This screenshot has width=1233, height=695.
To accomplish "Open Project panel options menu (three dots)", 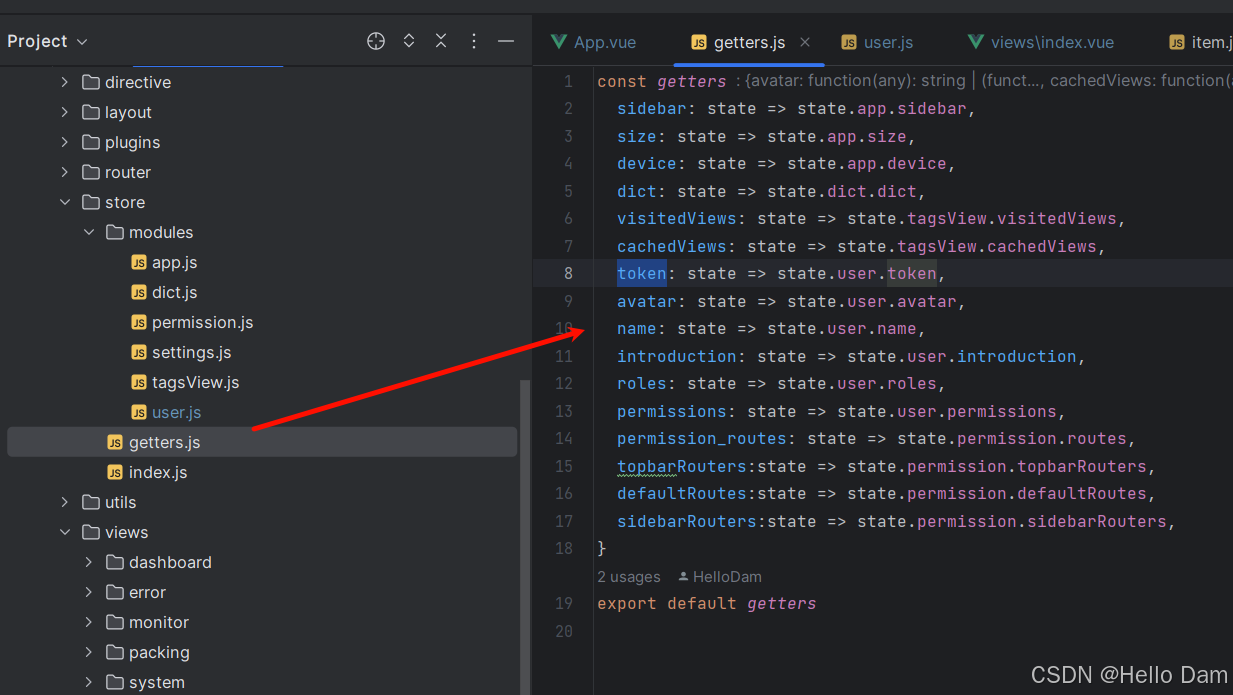I will pyautogui.click(x=474, y=41).
